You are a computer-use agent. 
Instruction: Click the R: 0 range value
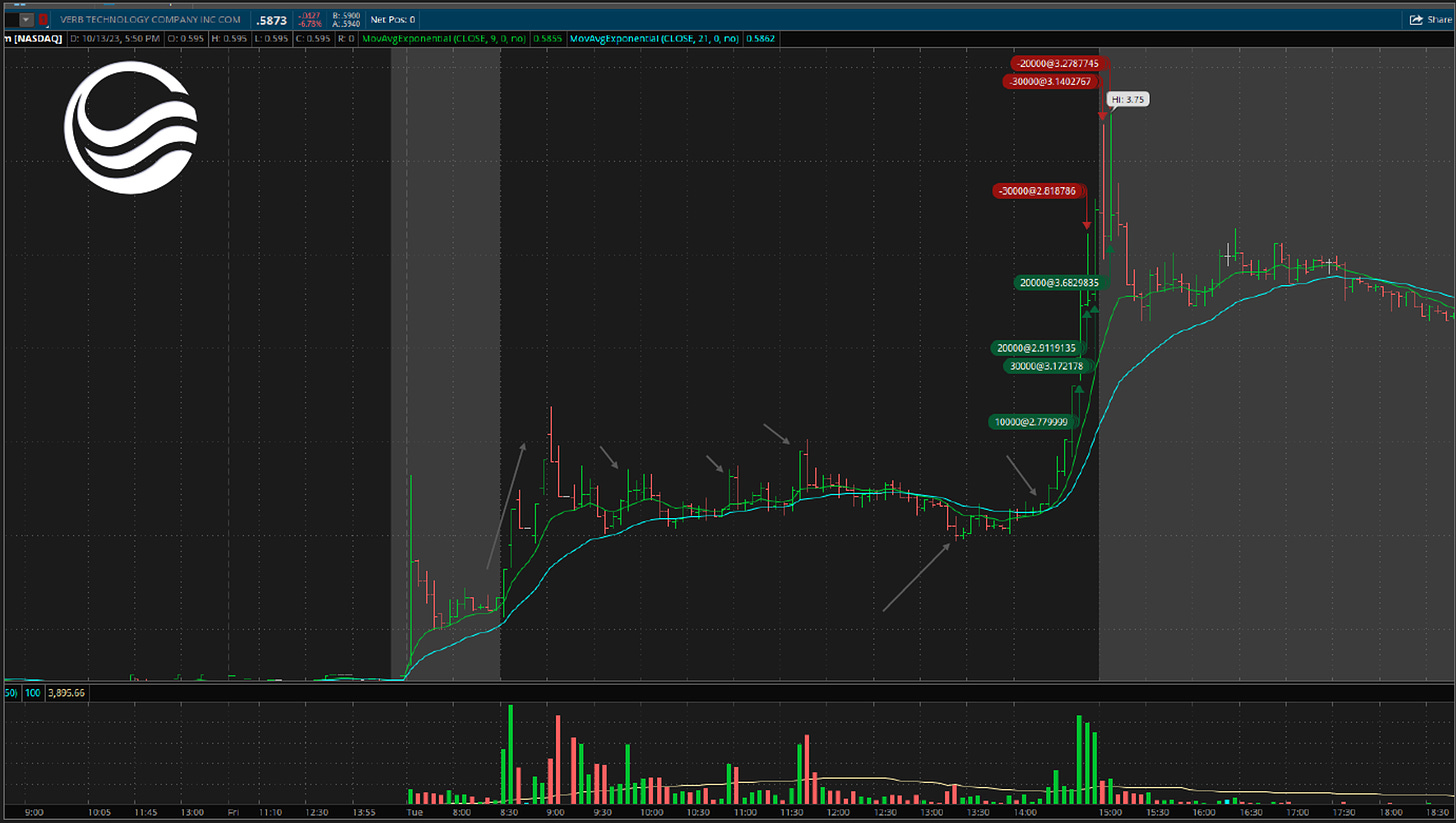tap(346, 38)
